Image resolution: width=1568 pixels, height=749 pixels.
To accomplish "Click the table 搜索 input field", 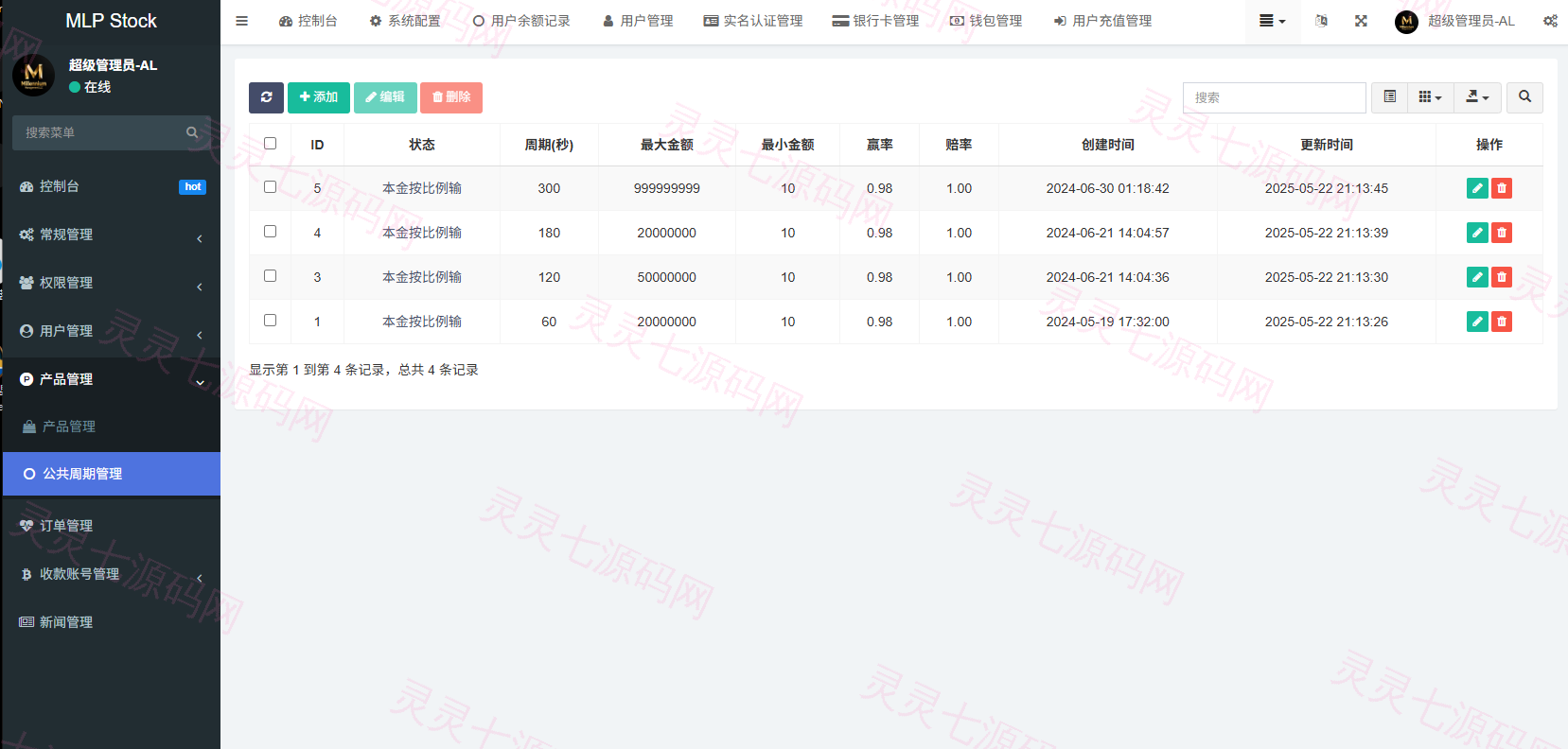I will 1274,97.
